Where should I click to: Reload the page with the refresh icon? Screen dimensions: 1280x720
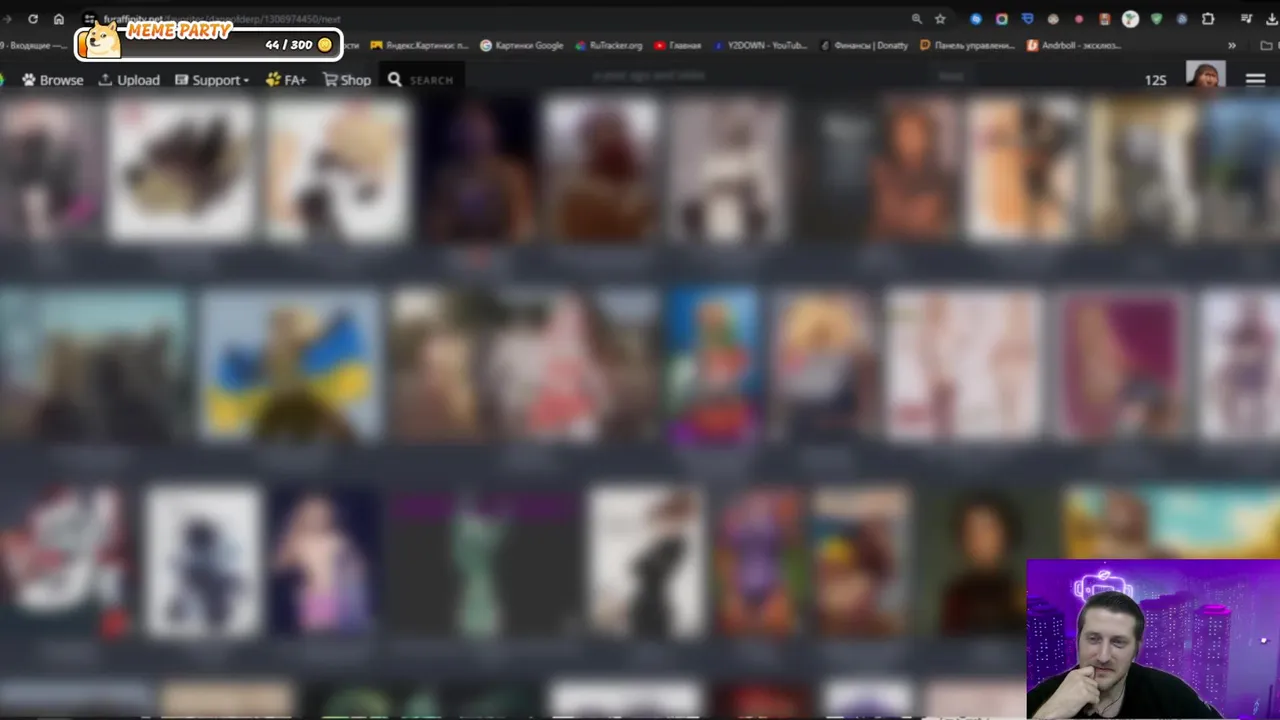click(x=33, y=19)
